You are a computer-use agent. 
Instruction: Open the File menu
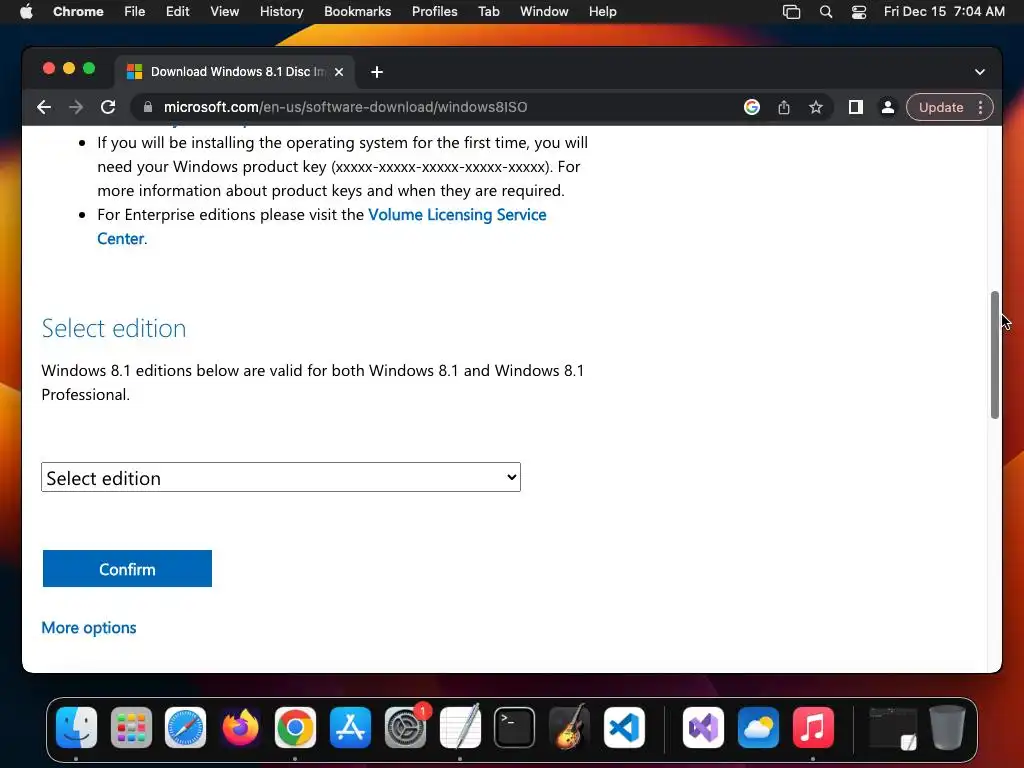click(x=135, y=11)
